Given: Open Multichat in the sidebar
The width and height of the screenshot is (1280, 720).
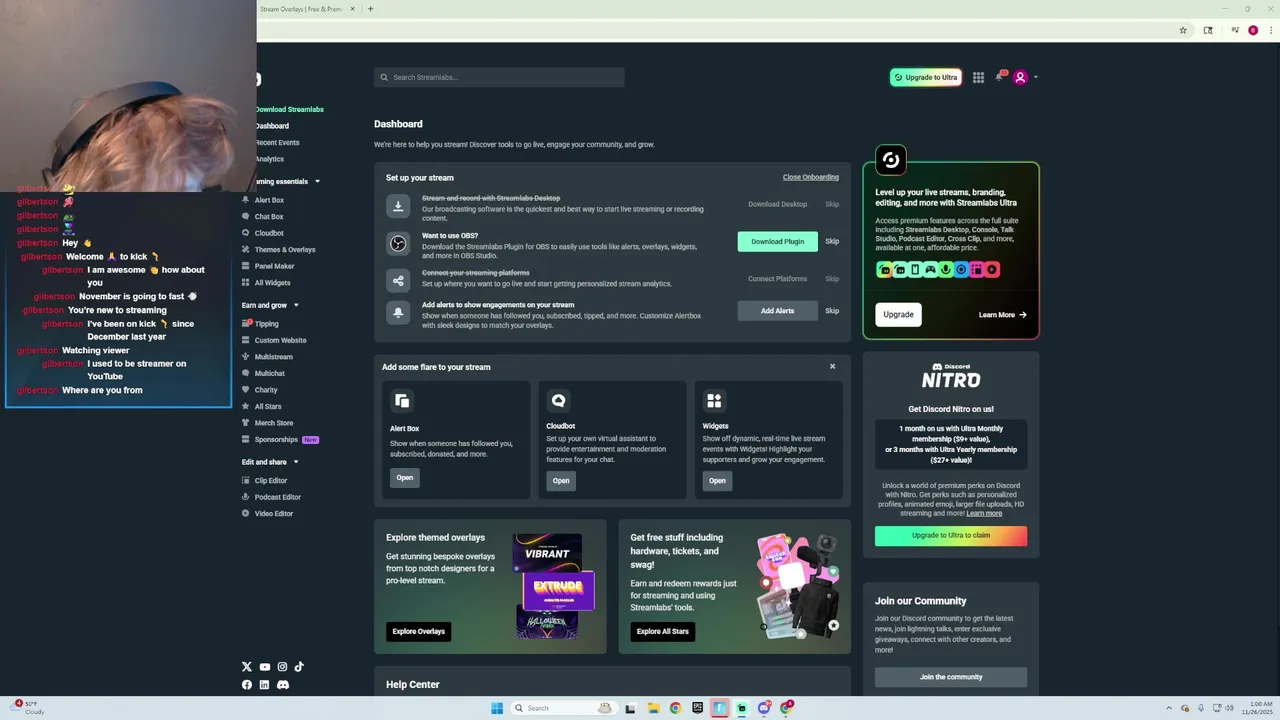Looking at the screenshot, I should coord(269,373).
